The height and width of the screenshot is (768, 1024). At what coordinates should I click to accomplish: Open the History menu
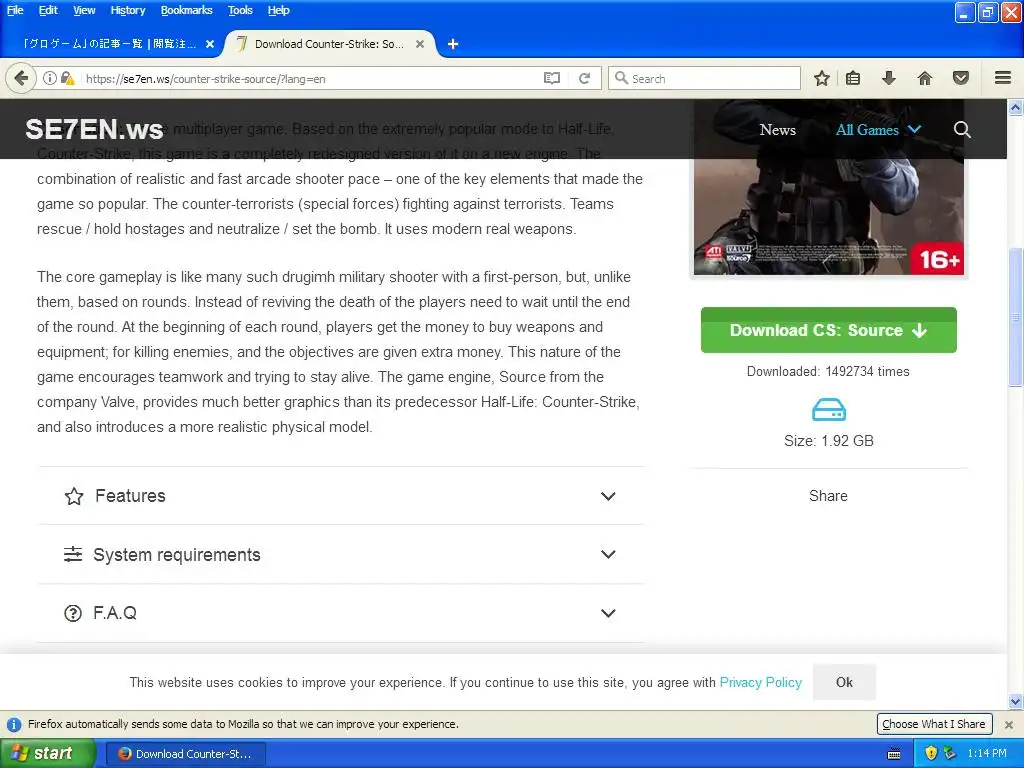[x=127, y=10]
